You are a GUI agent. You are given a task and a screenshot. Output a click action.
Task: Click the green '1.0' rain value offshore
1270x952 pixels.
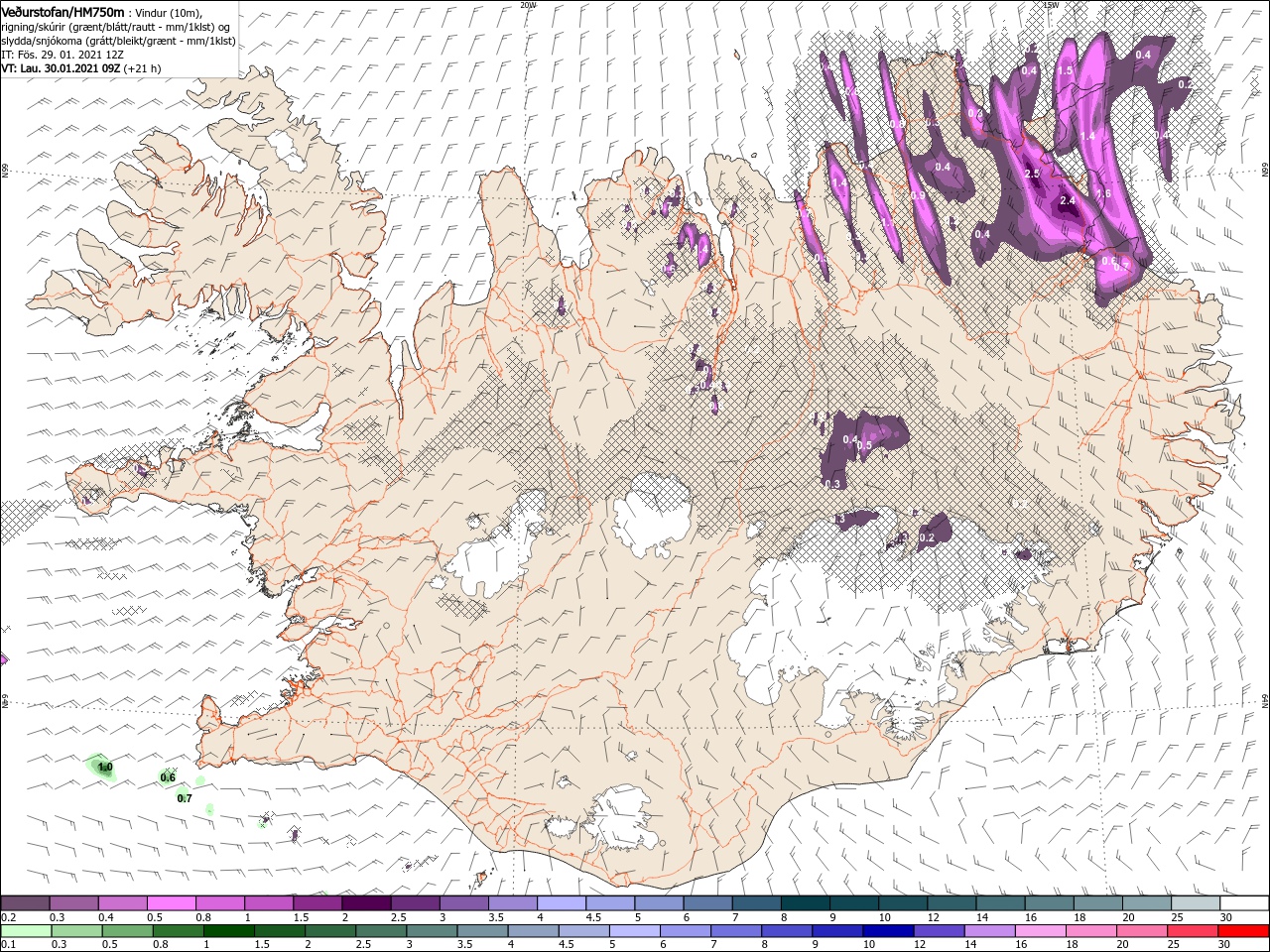pos(105,768)
